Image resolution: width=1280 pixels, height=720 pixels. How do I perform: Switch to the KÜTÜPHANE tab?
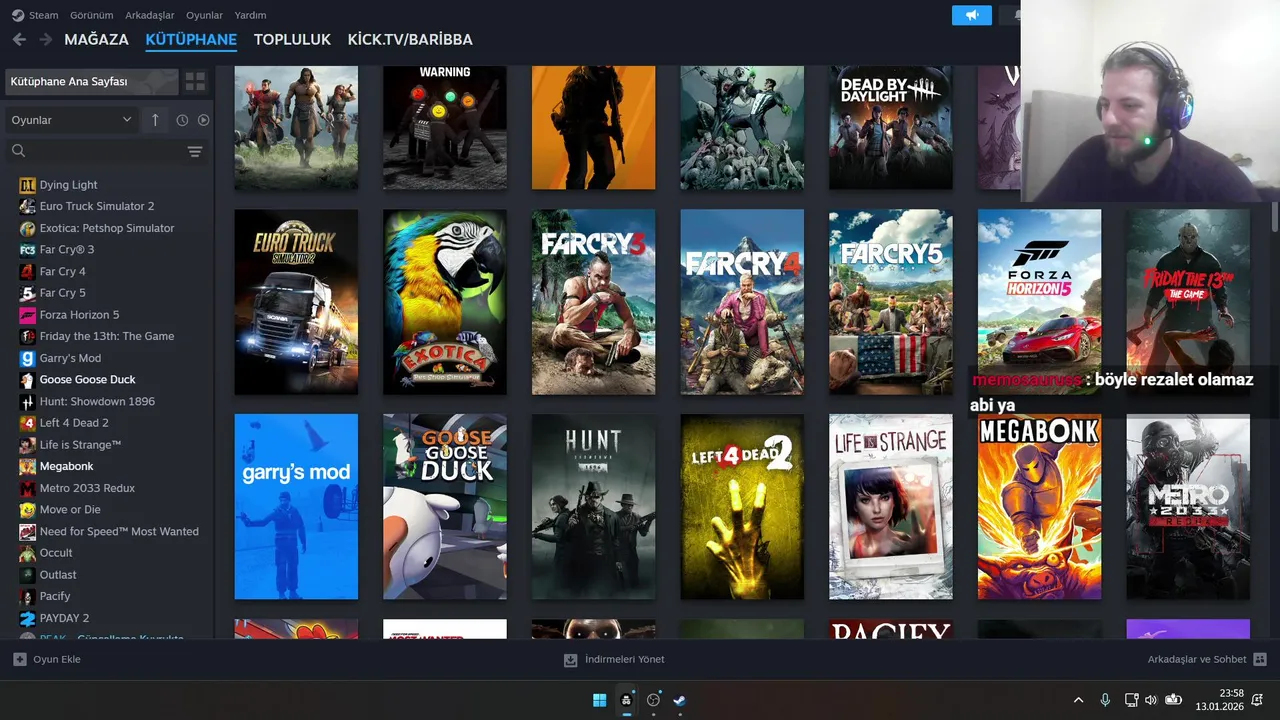point(191,39)
